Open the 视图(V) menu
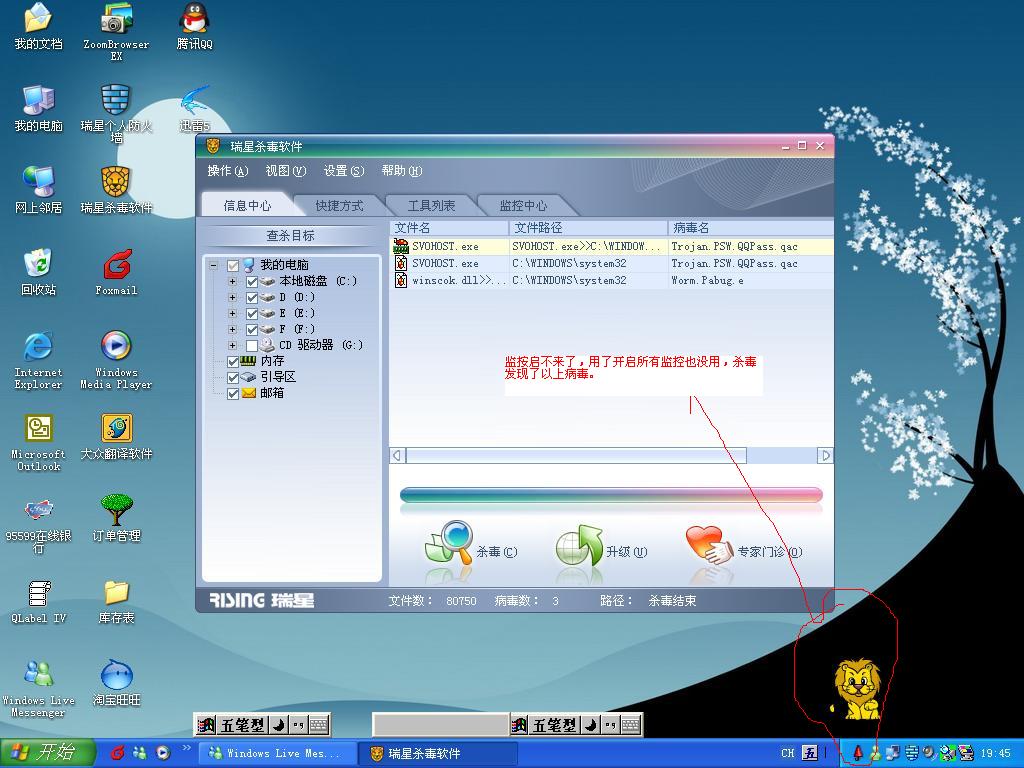The width and height of the screenshot is (1024, 768). point(285,171)
